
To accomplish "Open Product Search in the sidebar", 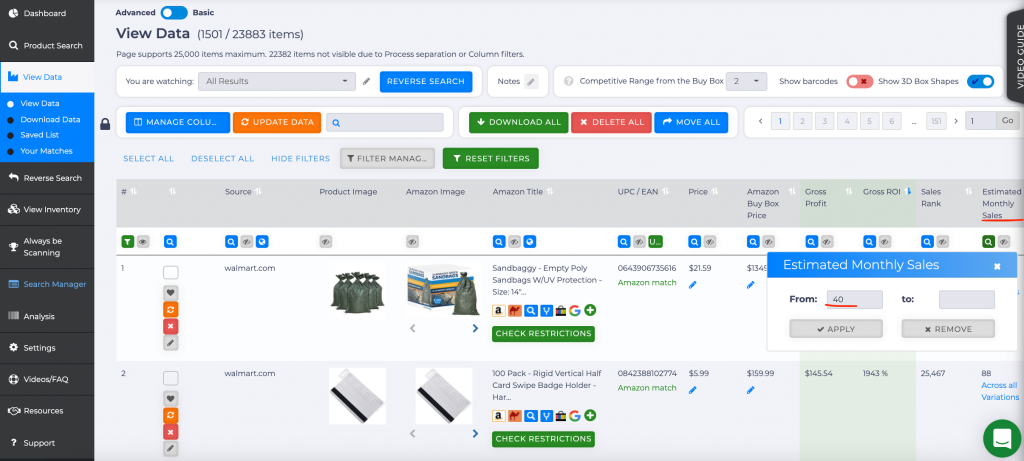I will pos(47,45).
